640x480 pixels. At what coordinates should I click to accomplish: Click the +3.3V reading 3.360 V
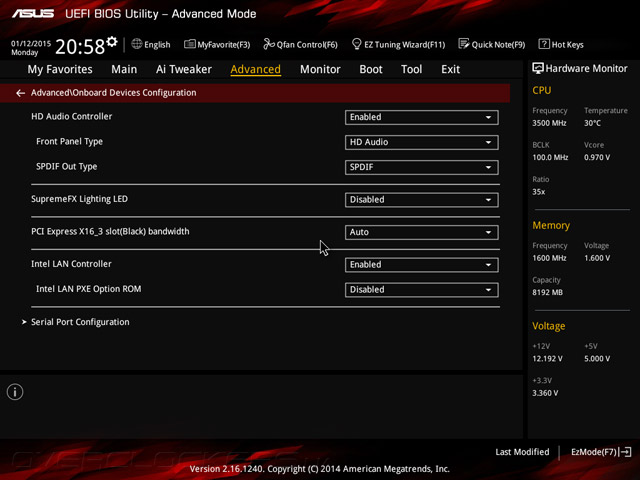545,393
